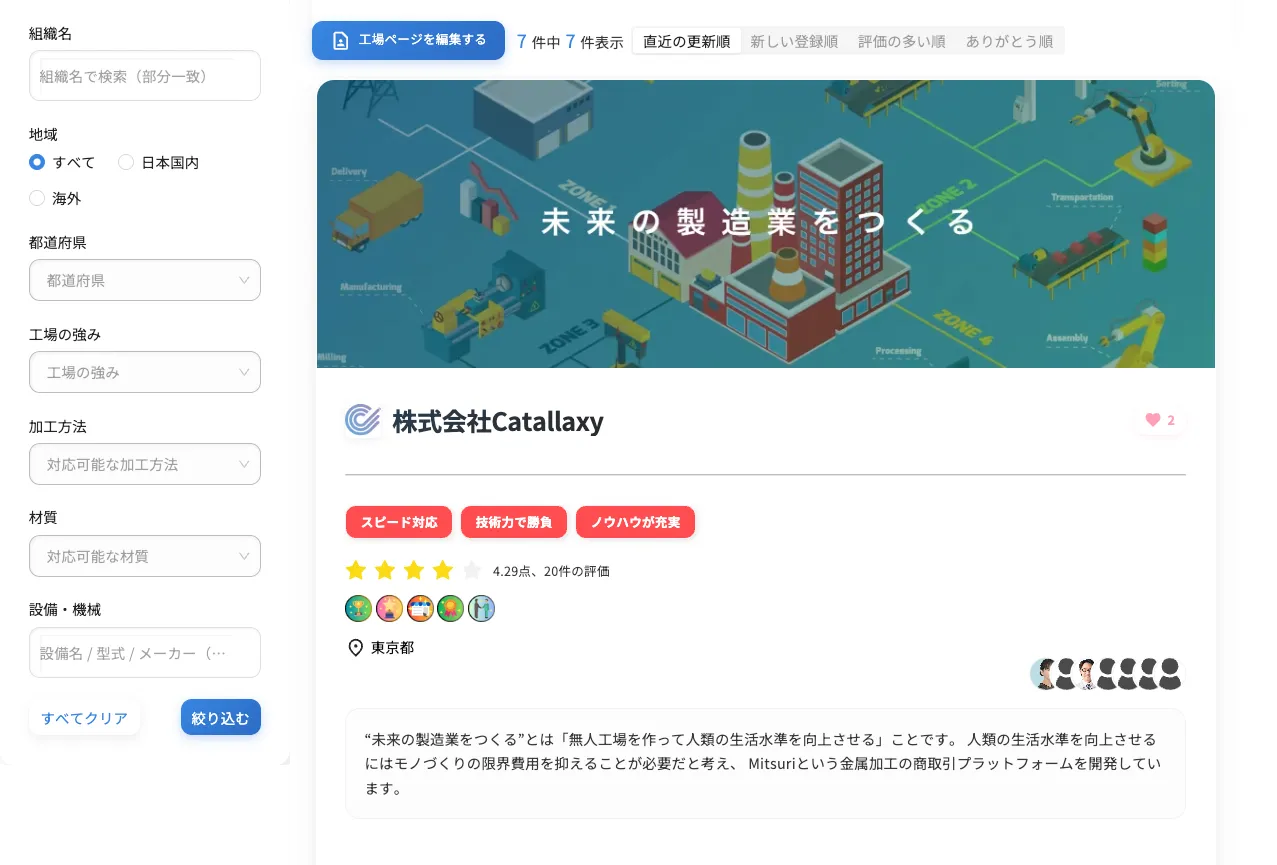Screen dimensions: 1277x865
Task: Open the 都道府県 dropdown
Action: (x=145, y=280)
